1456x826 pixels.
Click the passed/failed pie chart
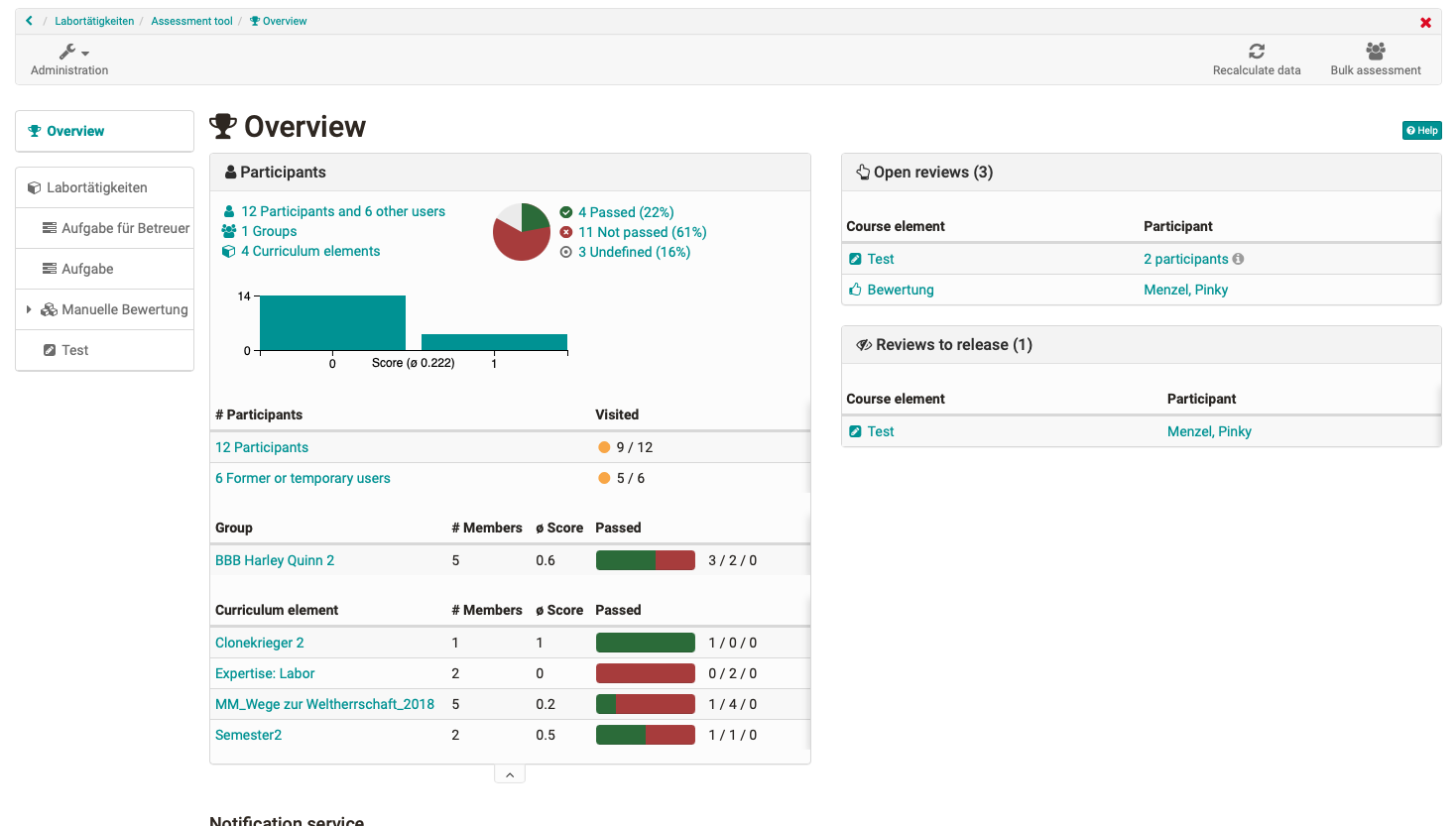[x=521, y=232]
